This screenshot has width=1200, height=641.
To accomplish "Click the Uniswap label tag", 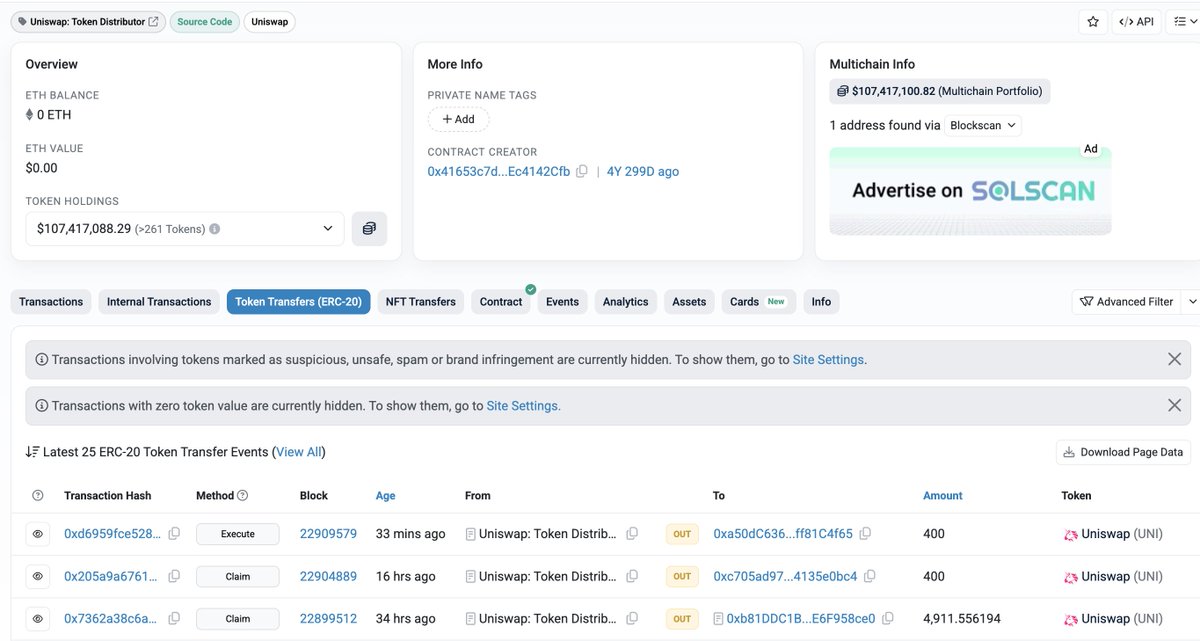I will click(x=270, y=21).
